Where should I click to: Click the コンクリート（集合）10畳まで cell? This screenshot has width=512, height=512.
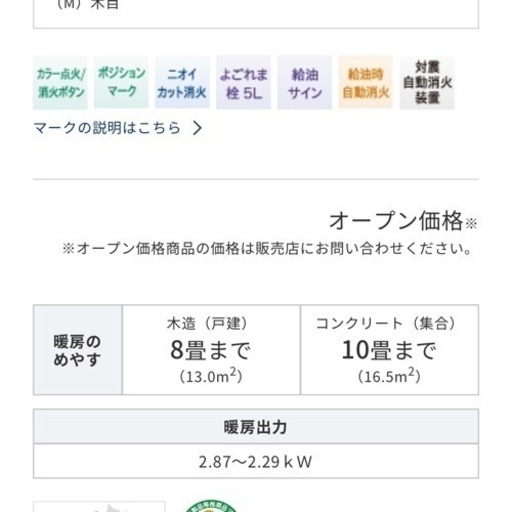(390, 350)
